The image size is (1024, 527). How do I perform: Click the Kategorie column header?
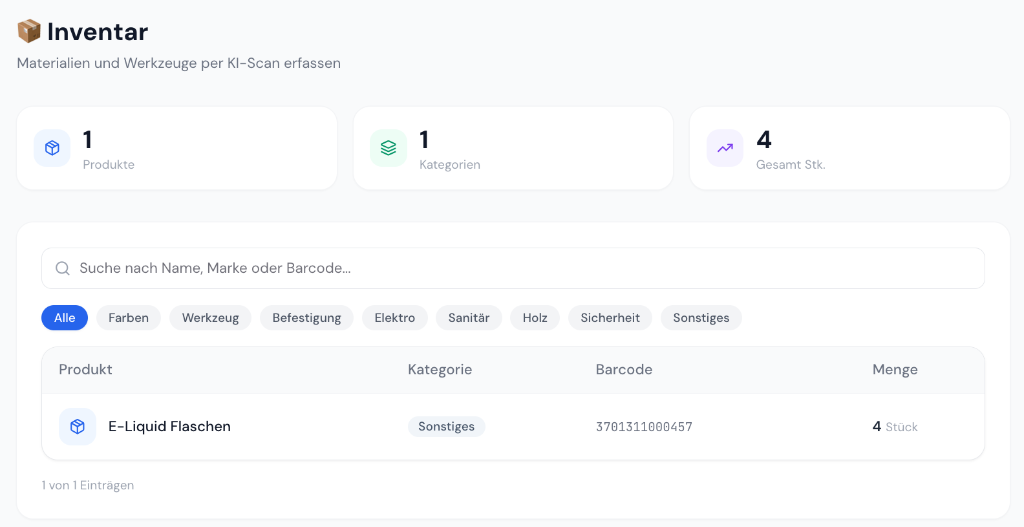(440, 370)
